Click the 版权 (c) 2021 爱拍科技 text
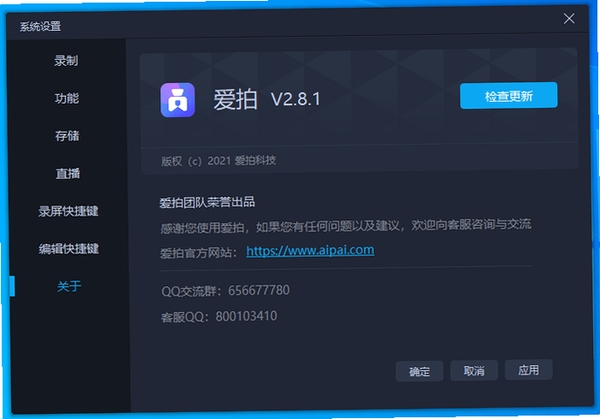600x419 pixels. coord(218,161)
